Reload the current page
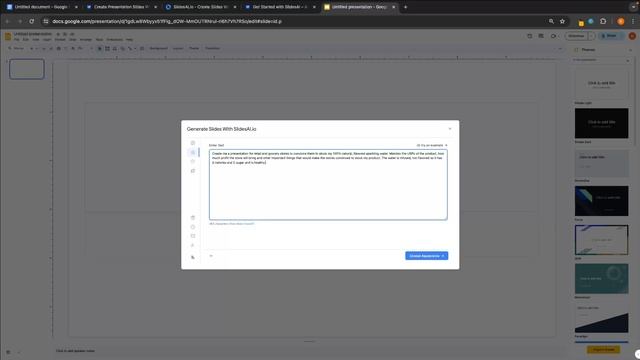Image resolution: width=640 pixels, height=360 pixels. tap(32, 21)
